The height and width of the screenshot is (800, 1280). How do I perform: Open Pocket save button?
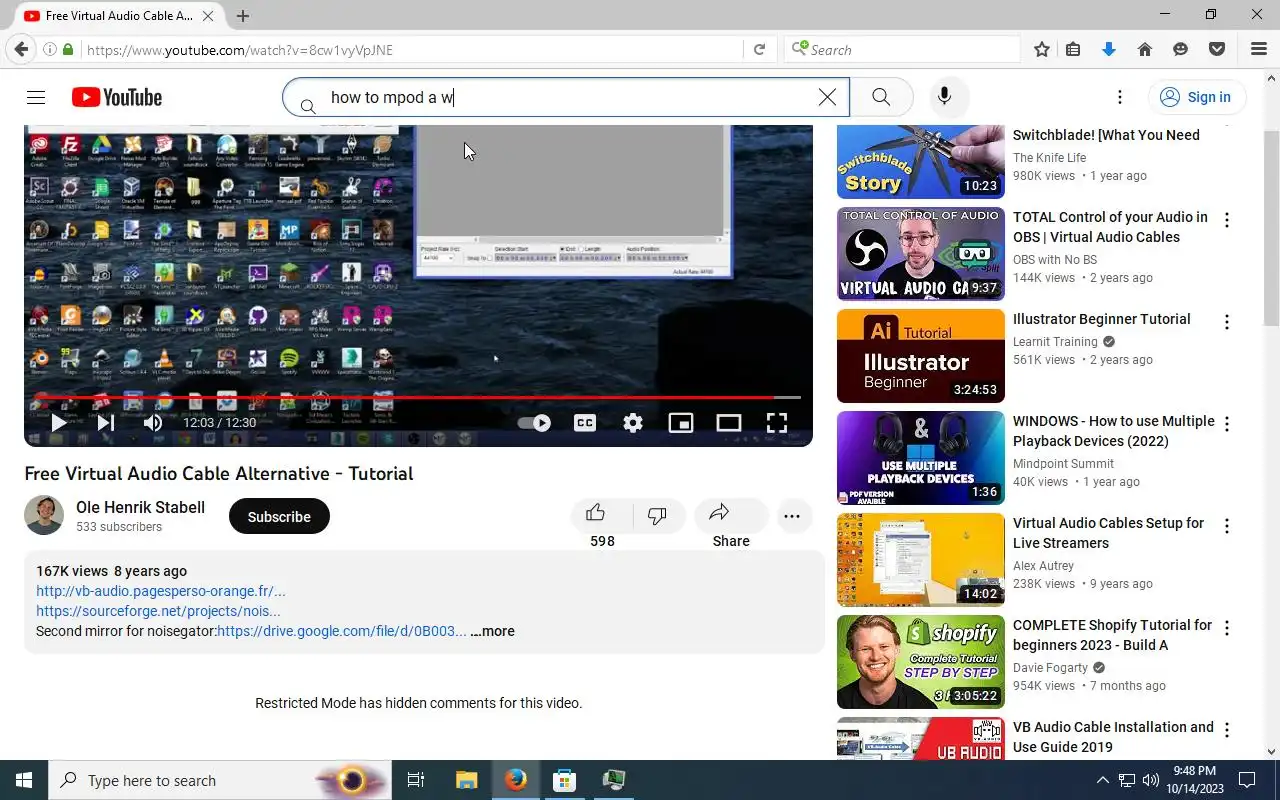tap(1217, 49)
